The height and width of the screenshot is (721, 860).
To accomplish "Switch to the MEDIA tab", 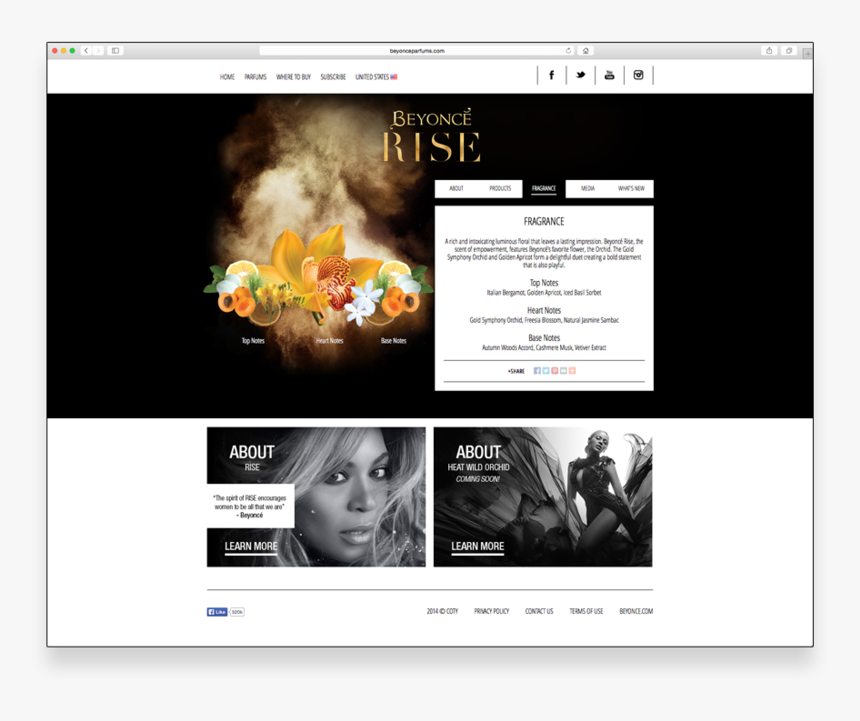I will click(x=587, y=189).
